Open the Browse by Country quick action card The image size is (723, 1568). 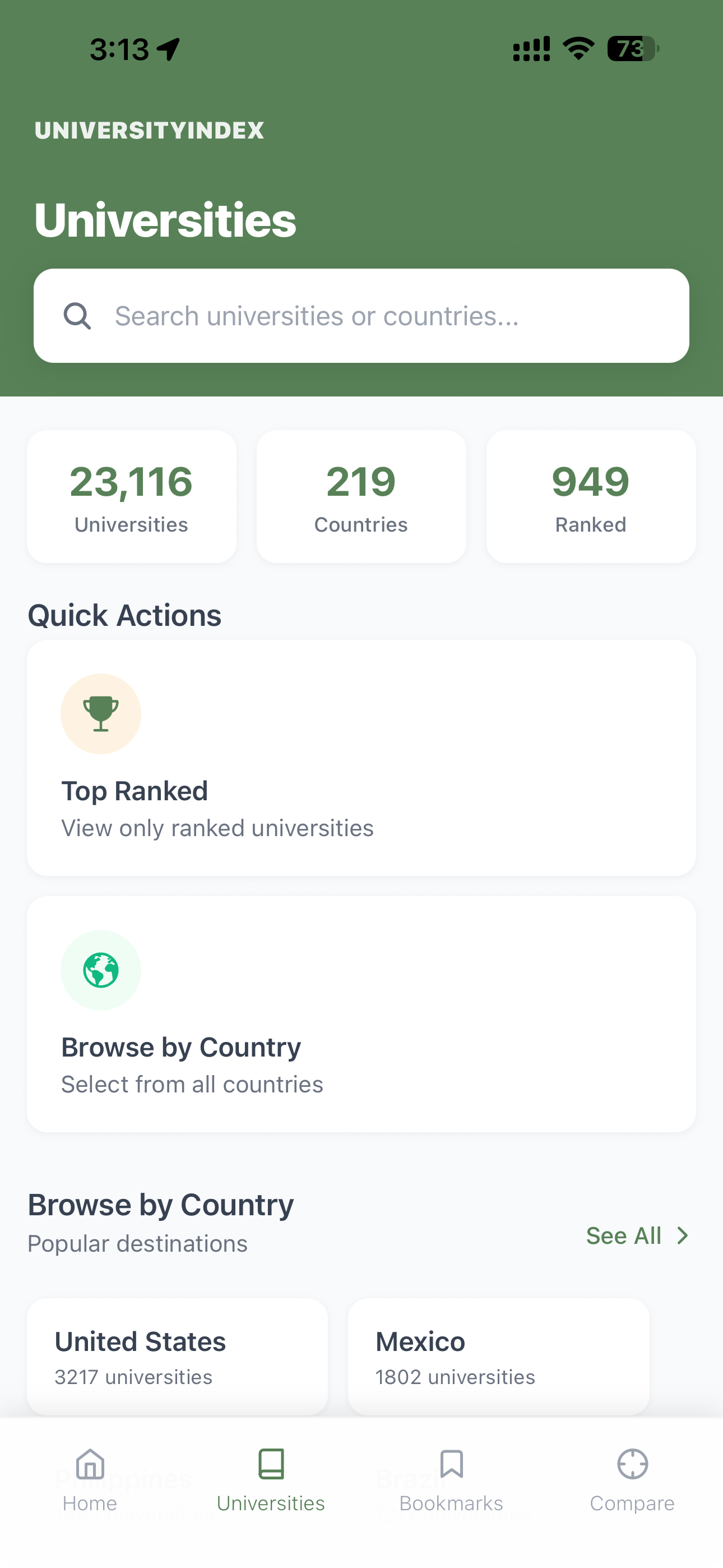(x=361, y=1014)
